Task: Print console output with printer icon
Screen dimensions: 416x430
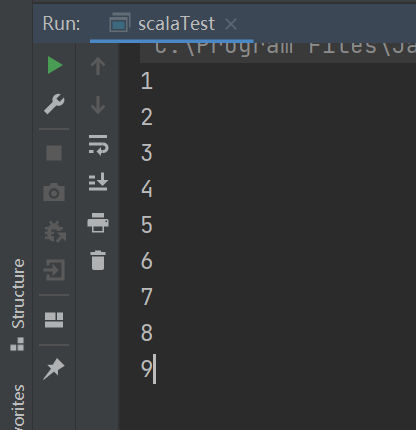Action: pos(98,223)
